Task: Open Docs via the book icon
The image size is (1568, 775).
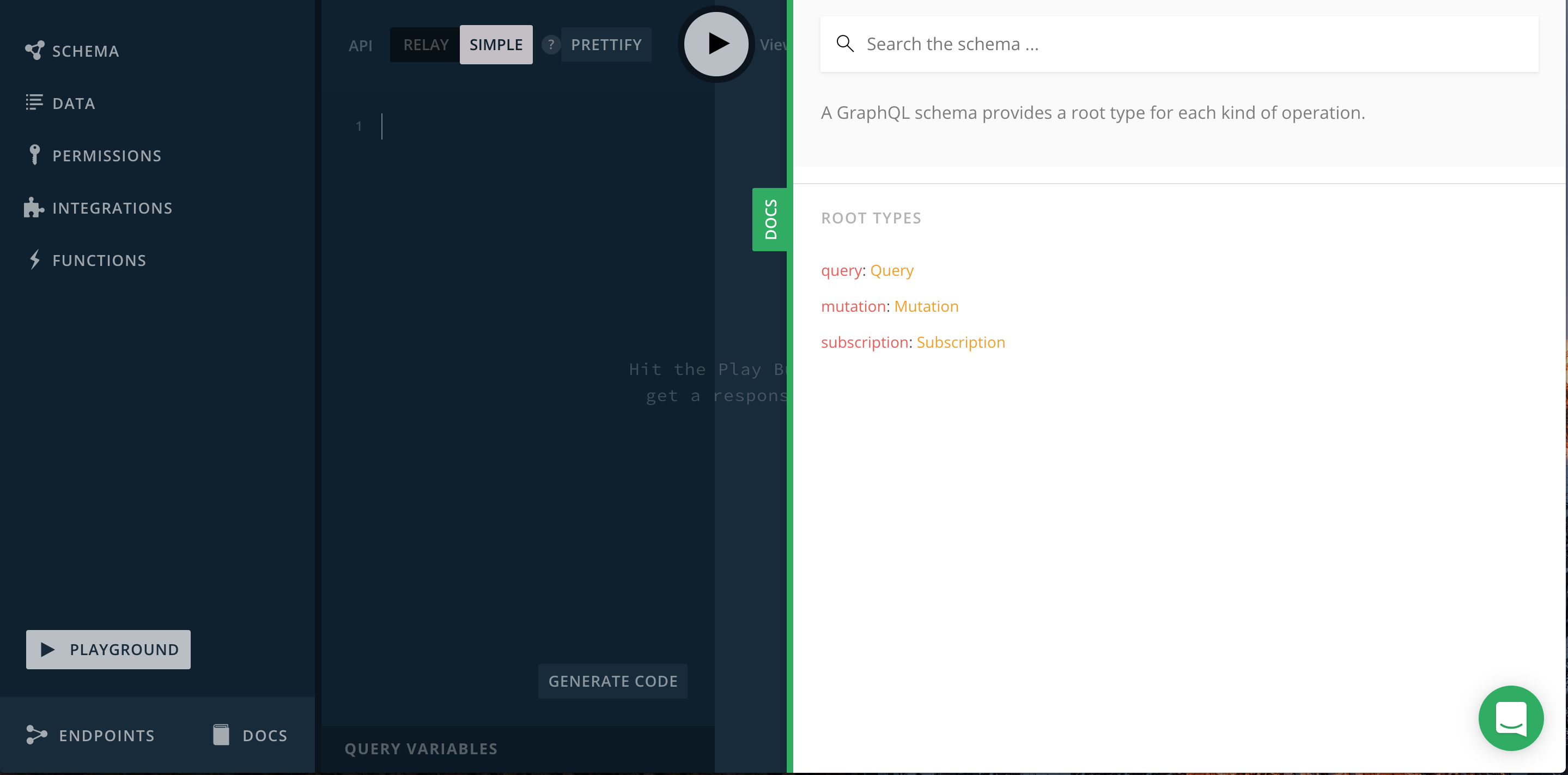Action: (220, 734)
